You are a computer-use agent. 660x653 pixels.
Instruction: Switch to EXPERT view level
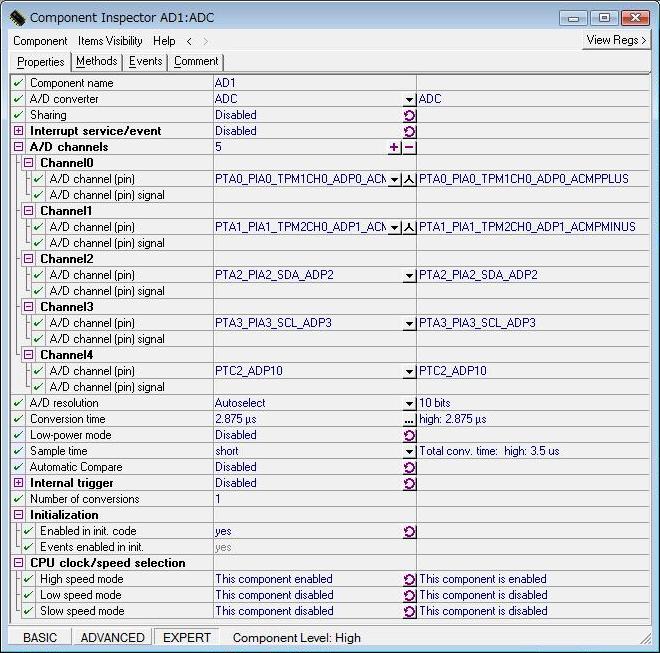(186, 637)
